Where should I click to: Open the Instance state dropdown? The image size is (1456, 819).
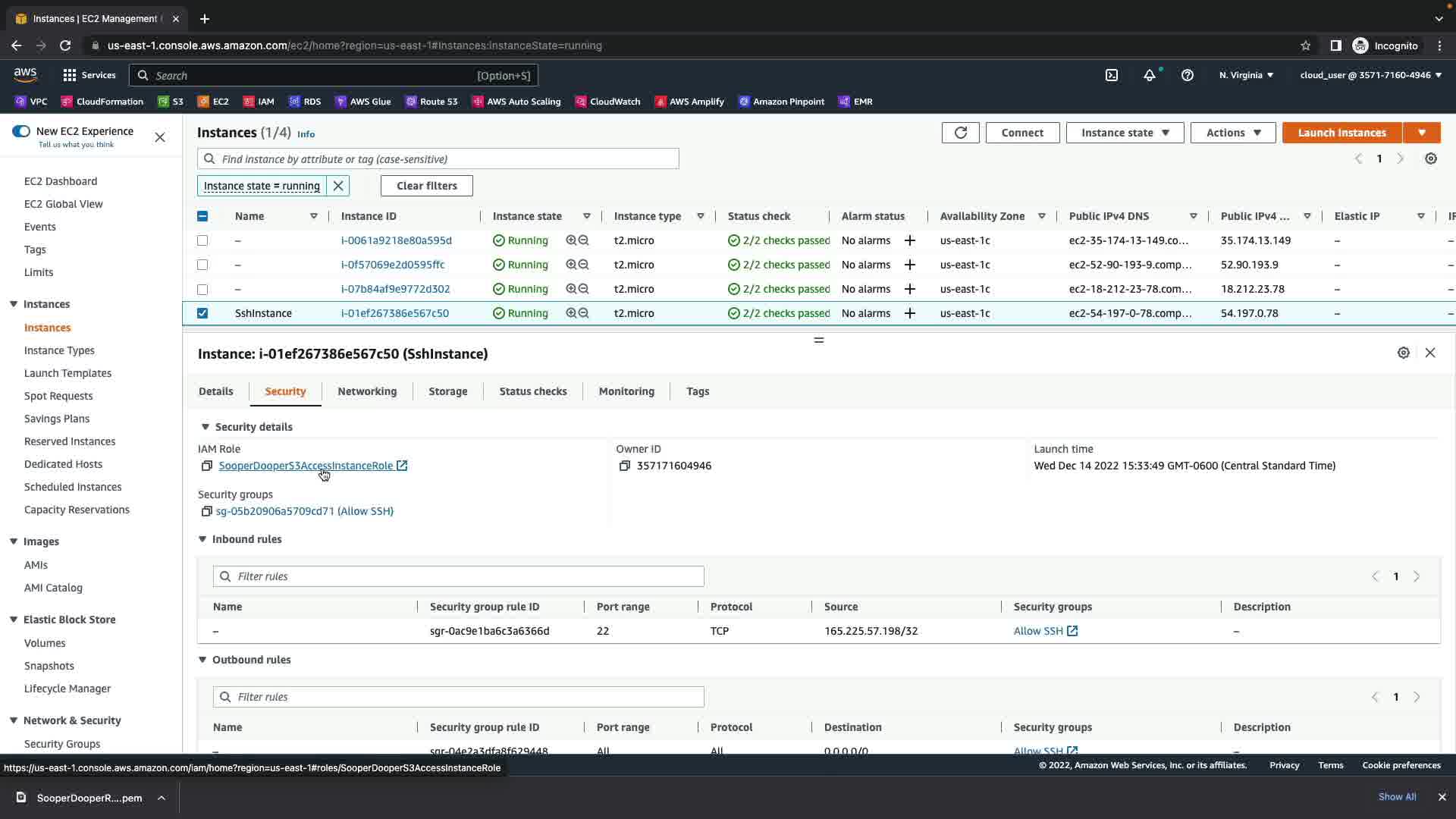tap(1125, 133)
